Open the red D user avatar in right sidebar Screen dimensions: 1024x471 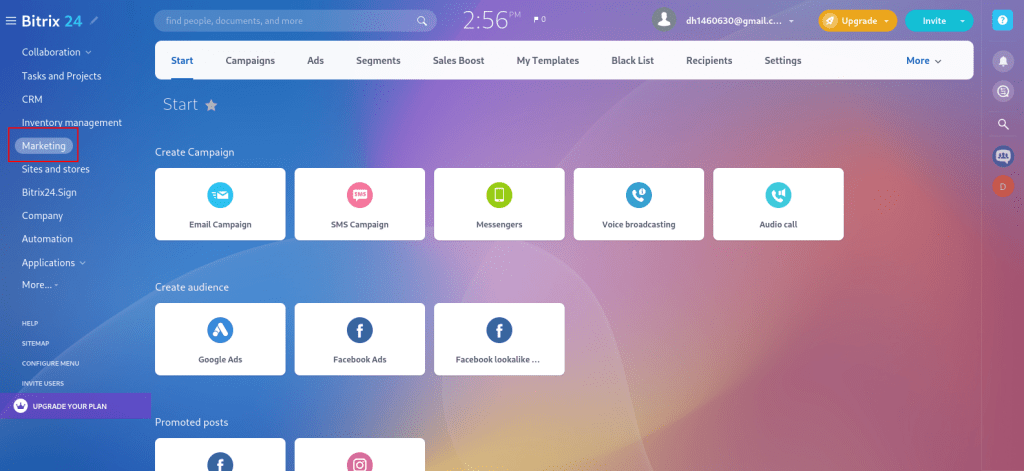[x=1002, y=187]
